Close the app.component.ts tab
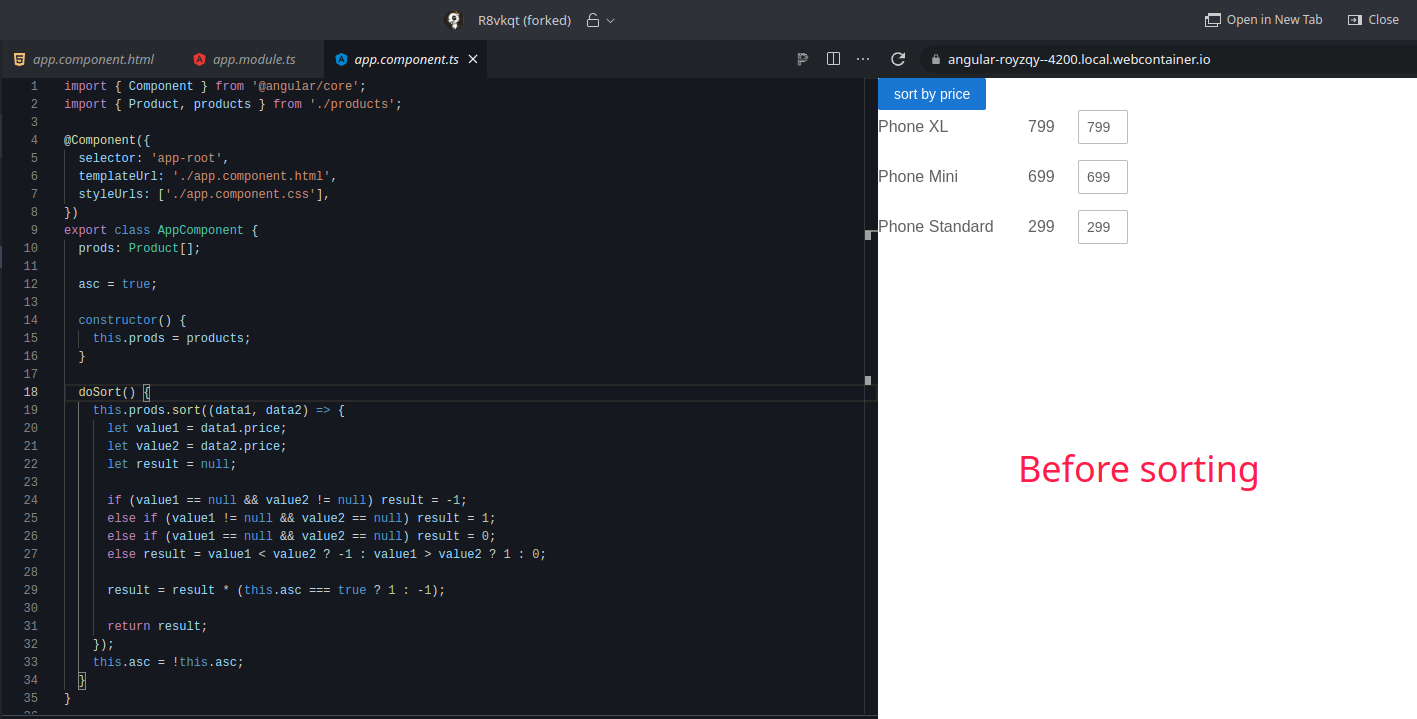The width and height of the screenshot is (1417, 719). point(472,58)
